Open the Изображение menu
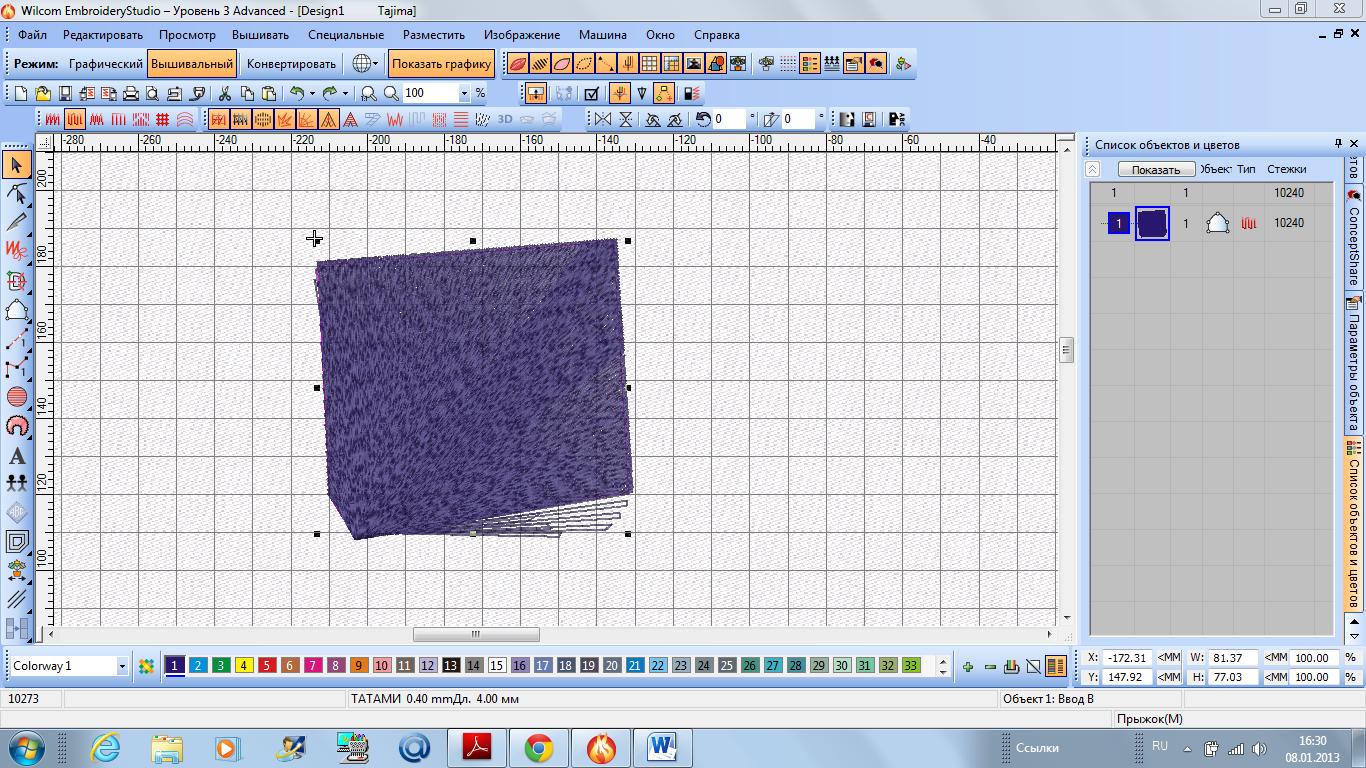Image resolution: width=1366 pixels, height=768 pixels. [522, 35]
